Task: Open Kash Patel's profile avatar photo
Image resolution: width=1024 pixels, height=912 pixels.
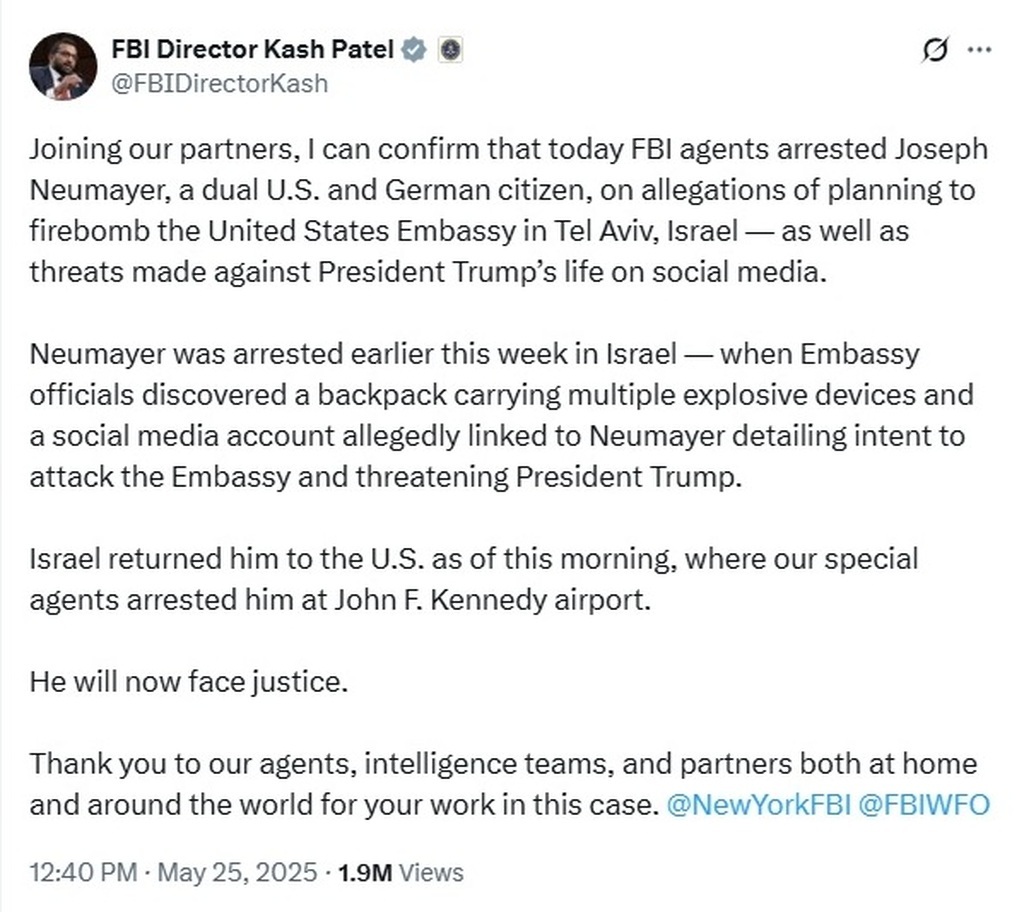Action: [63, 66]
